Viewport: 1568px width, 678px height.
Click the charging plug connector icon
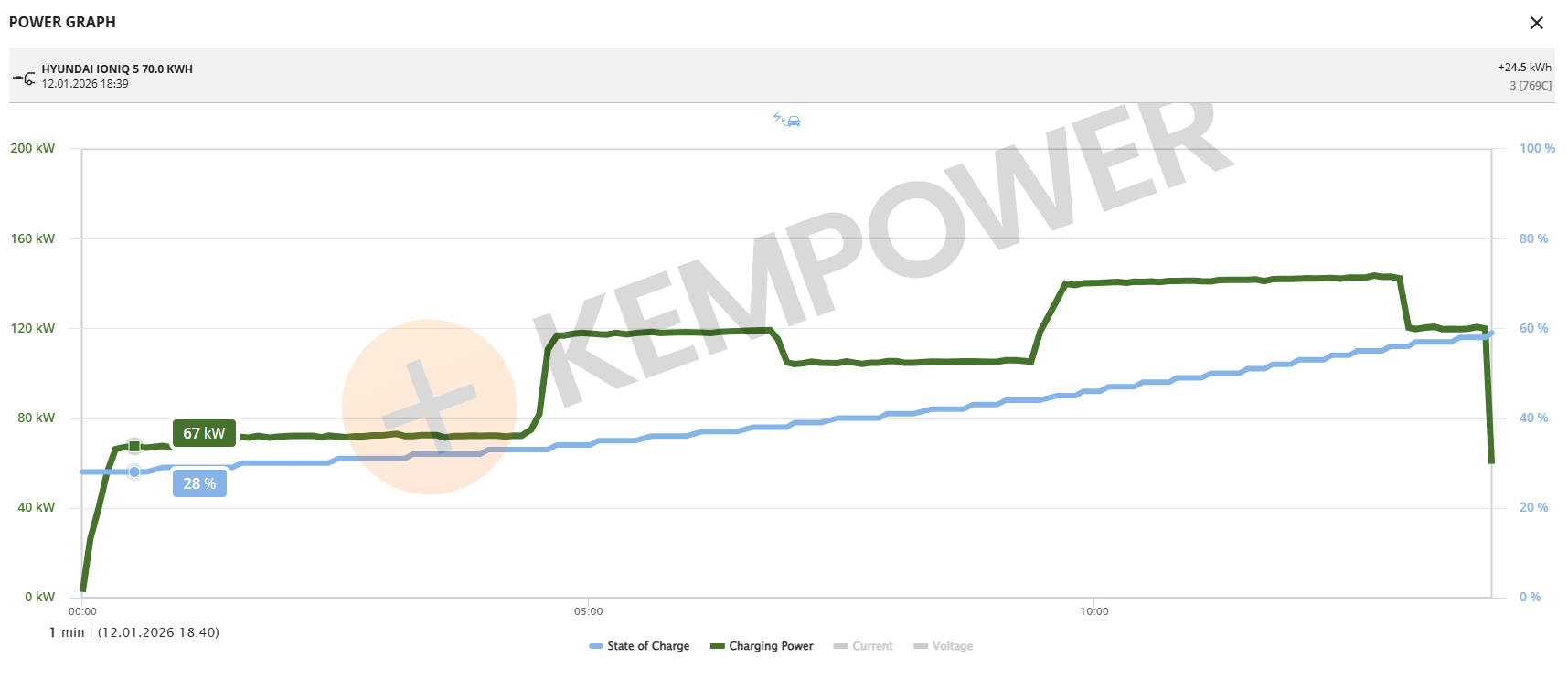[x=24, y=78]
